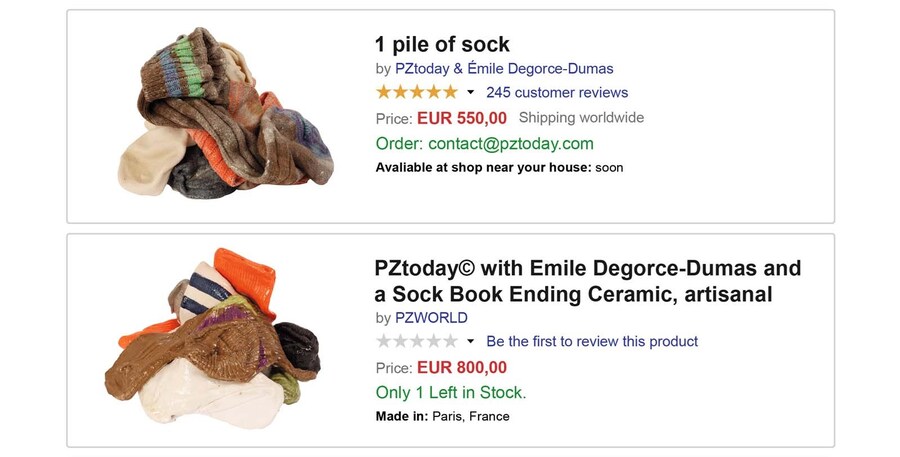Click the gold five-star rating

416,92
